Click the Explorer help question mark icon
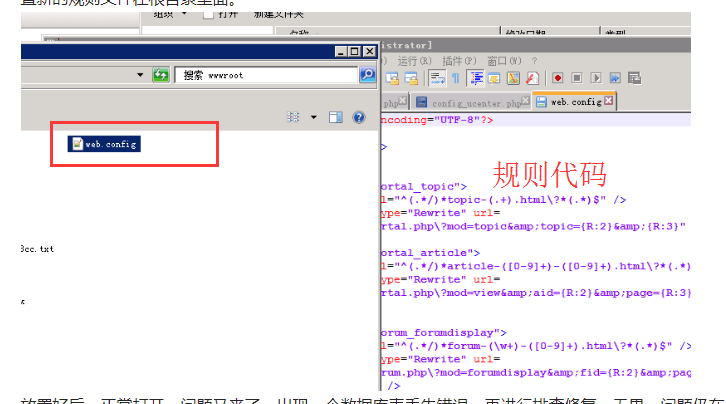 (358, 117)
